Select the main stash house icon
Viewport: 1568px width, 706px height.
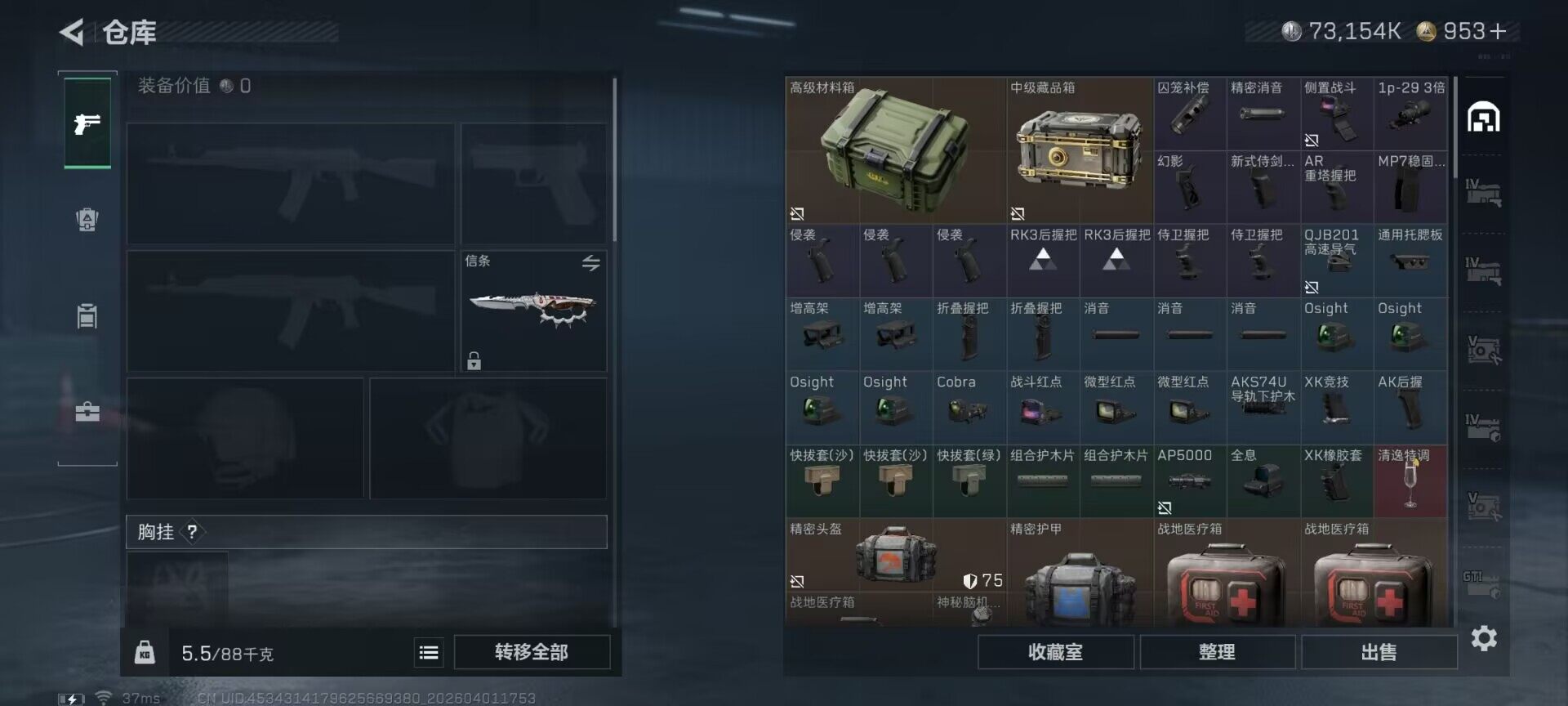1484,118
